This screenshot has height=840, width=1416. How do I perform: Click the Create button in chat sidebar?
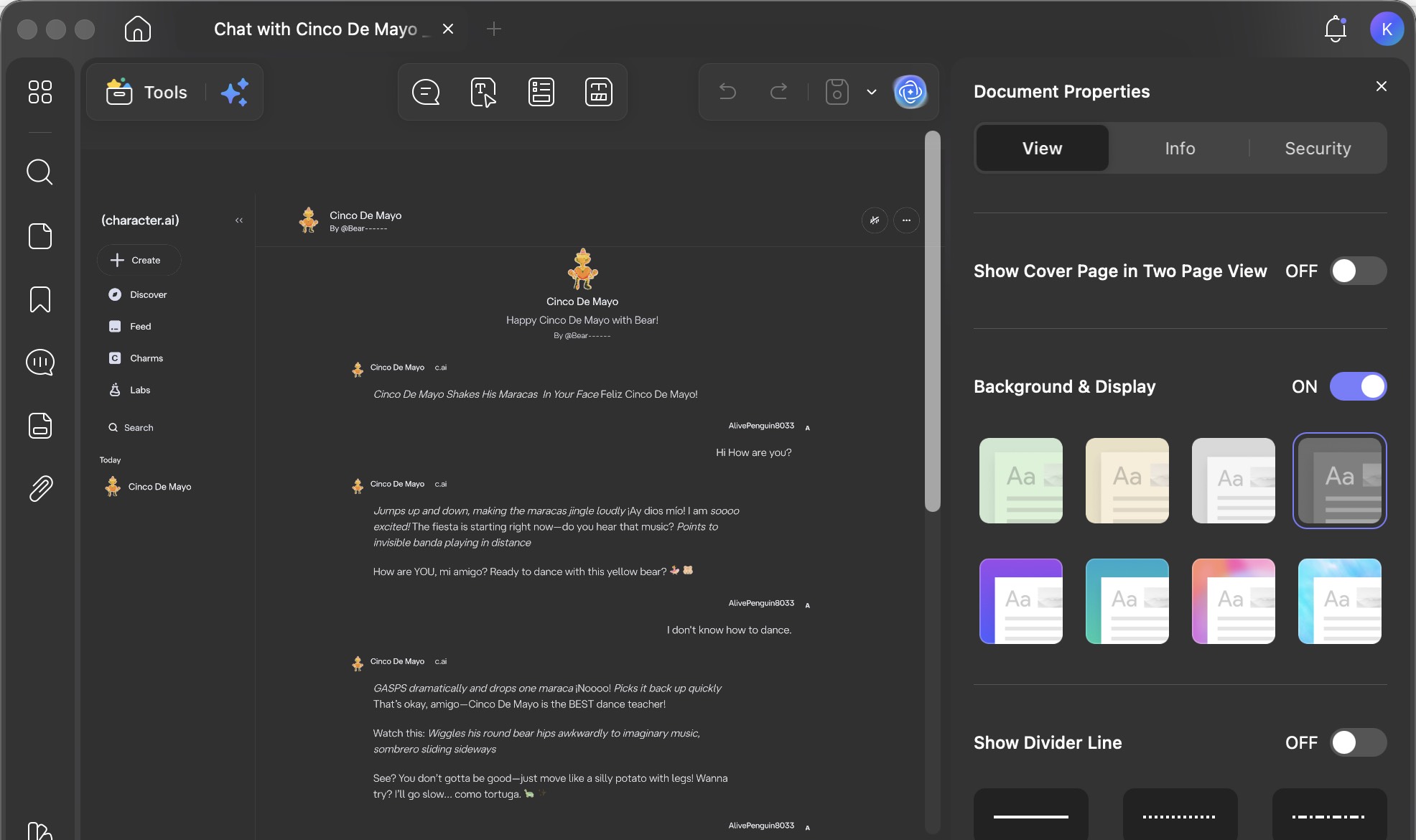(x=139, y=260)
